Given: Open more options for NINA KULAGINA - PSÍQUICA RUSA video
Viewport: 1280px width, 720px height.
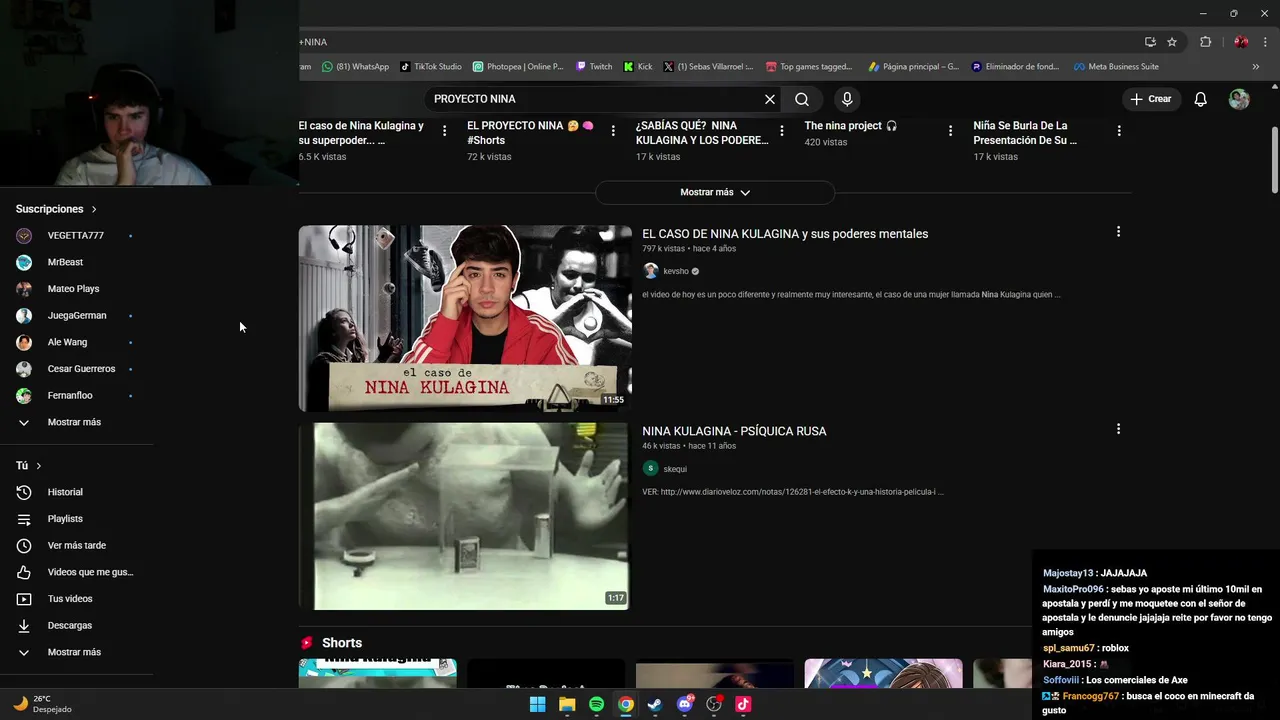Looking at the screenshot, I should (1118, 429).
